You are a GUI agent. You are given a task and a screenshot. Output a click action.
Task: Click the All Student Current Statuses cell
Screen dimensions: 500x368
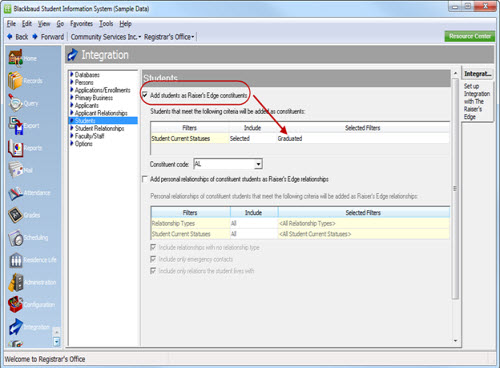[363, 234]
